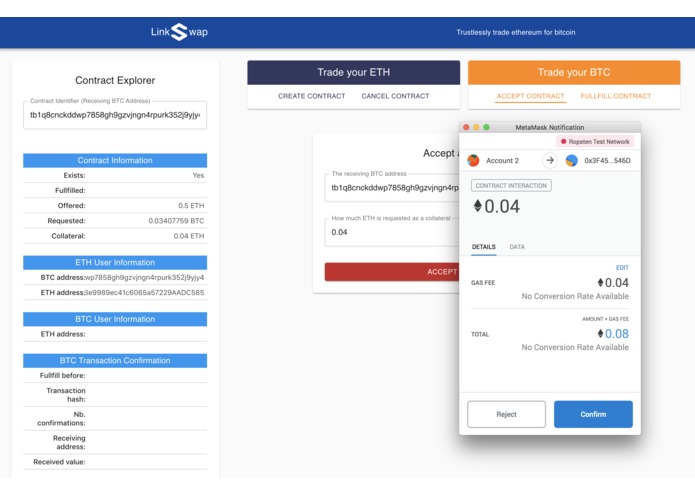Click the 0x3F45...546D address text
This screenshot has height=494, width=695.
[607, 160]
